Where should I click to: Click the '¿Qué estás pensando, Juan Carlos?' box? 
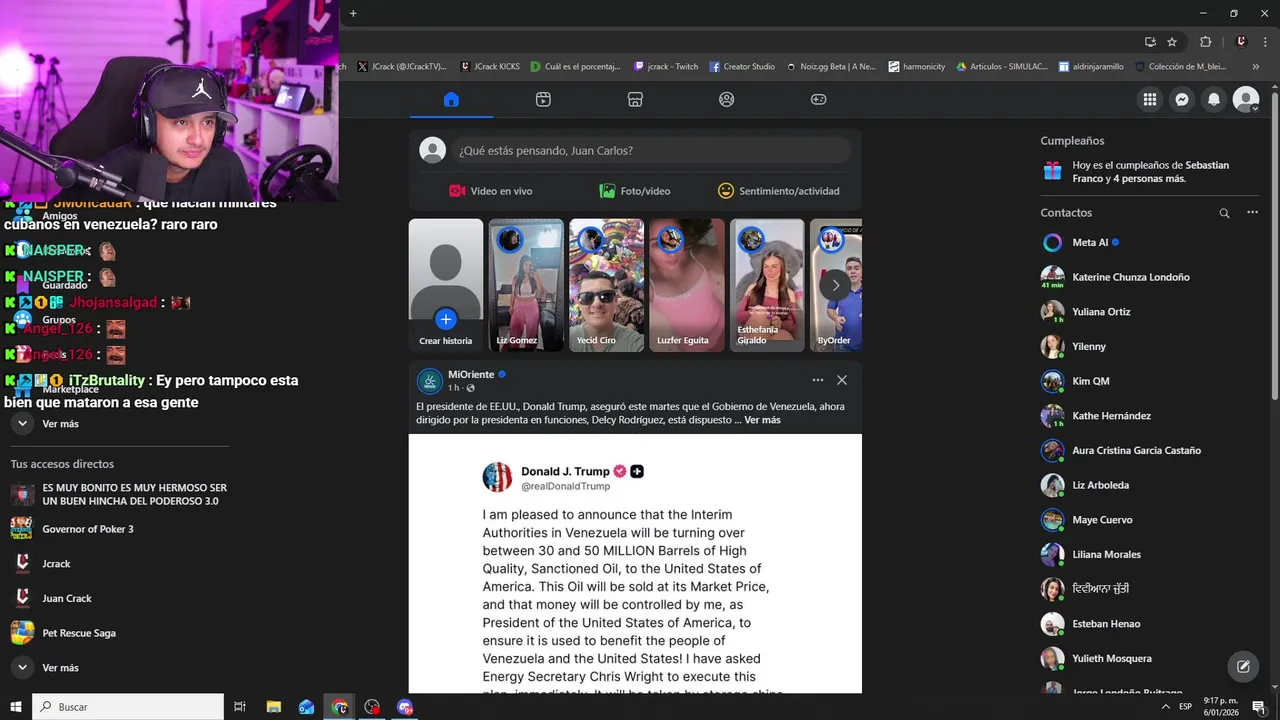(x=651, y=150)
